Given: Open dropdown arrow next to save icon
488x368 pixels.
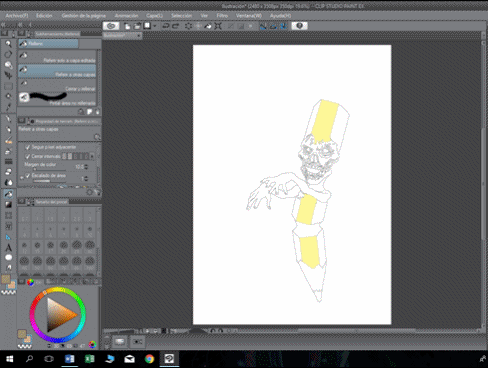Looking at the screenshot, I should tap(155, 26).
